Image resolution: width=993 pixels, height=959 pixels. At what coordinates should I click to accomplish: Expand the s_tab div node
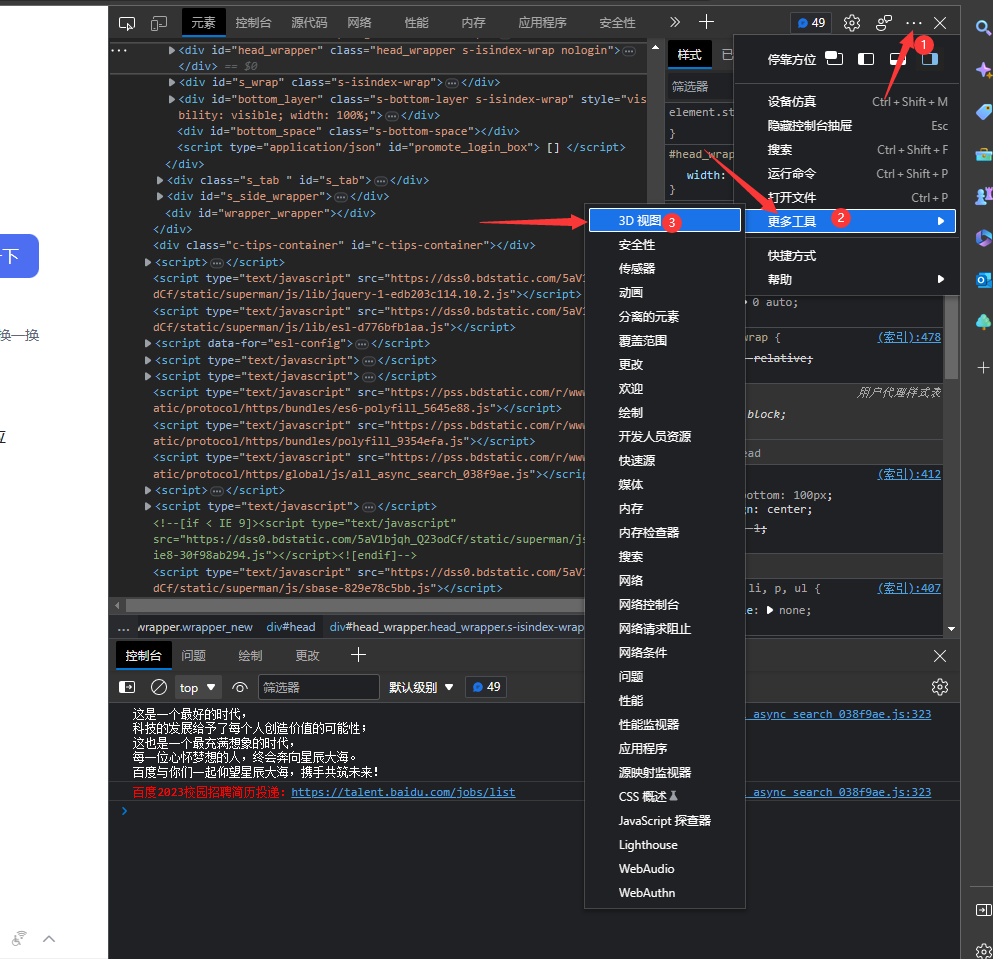coord(160,181)
